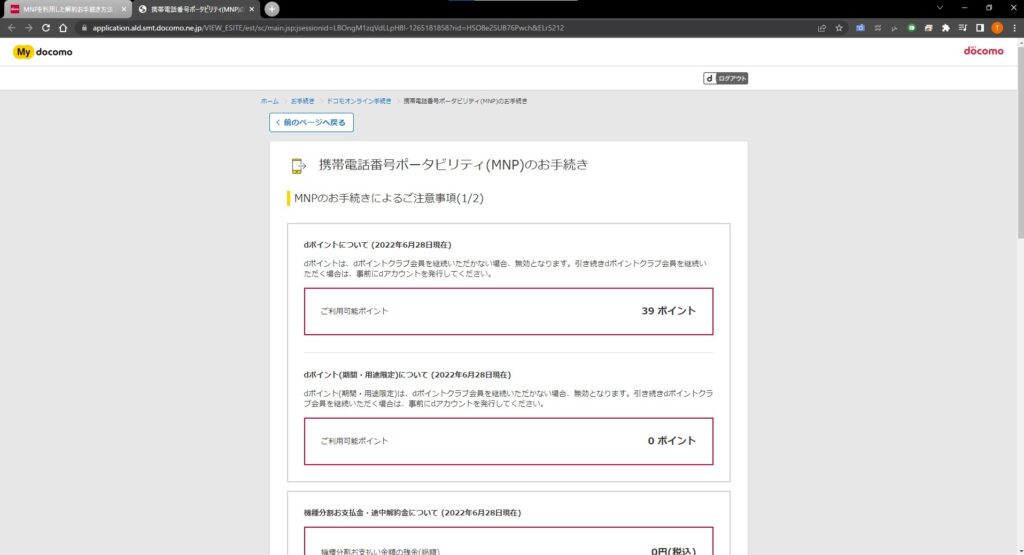Open the tab search chevron in title bar

940,8
